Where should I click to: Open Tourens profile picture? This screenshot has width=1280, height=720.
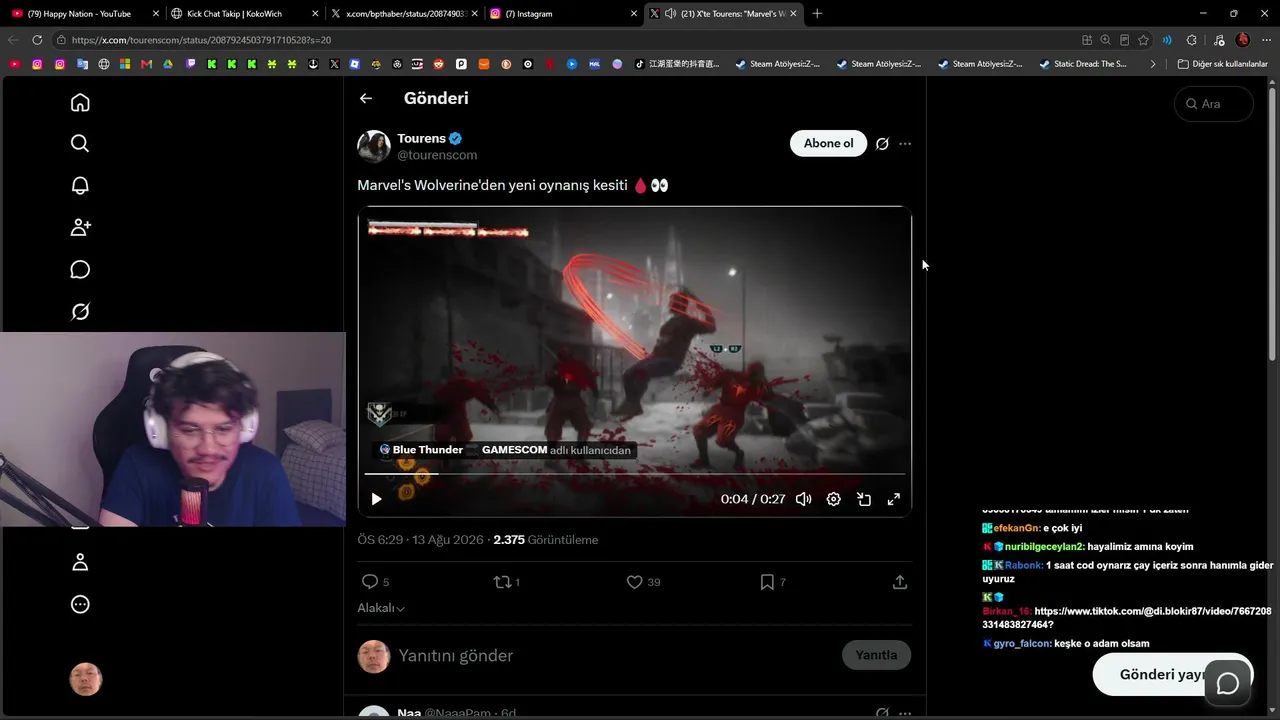(374, 146)
